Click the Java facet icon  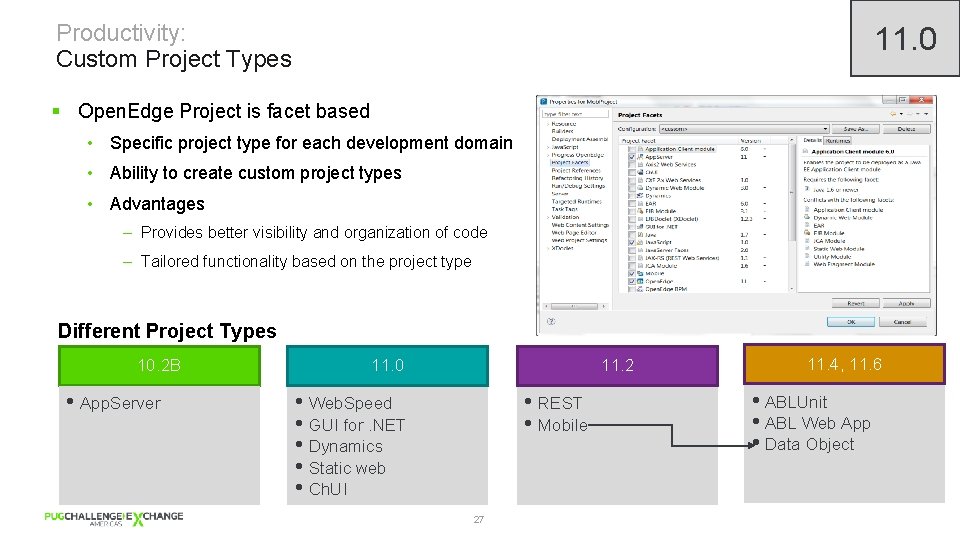[640, 234]
